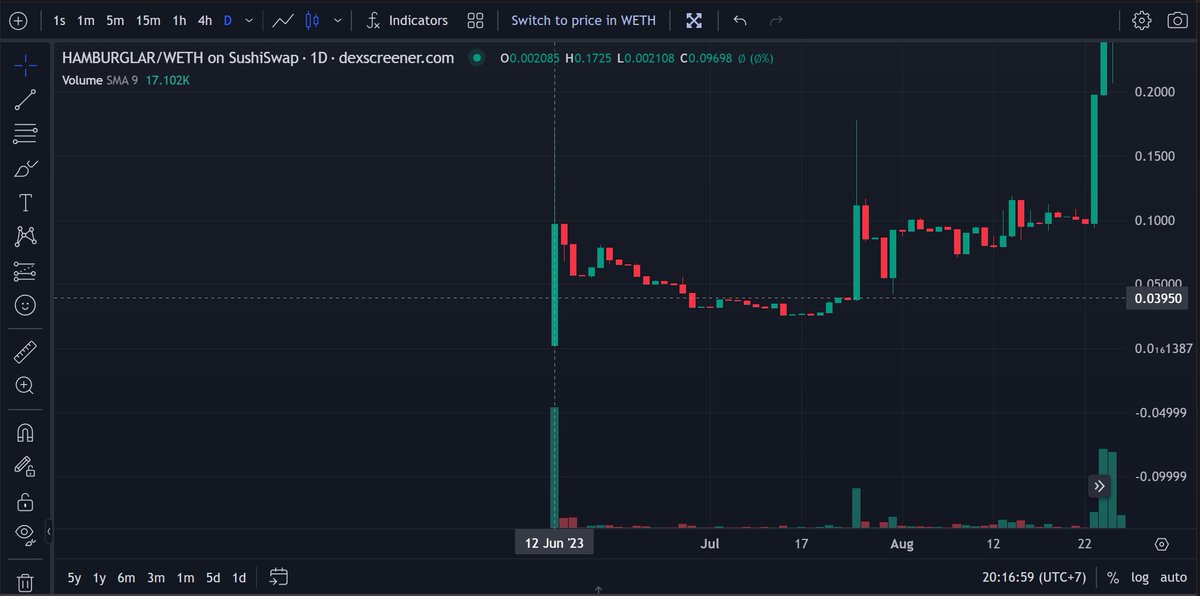Screen dimensions: 1200x596
Task: Click the 0.03950 price label on the axis
Action: [x=1158, y=298]
